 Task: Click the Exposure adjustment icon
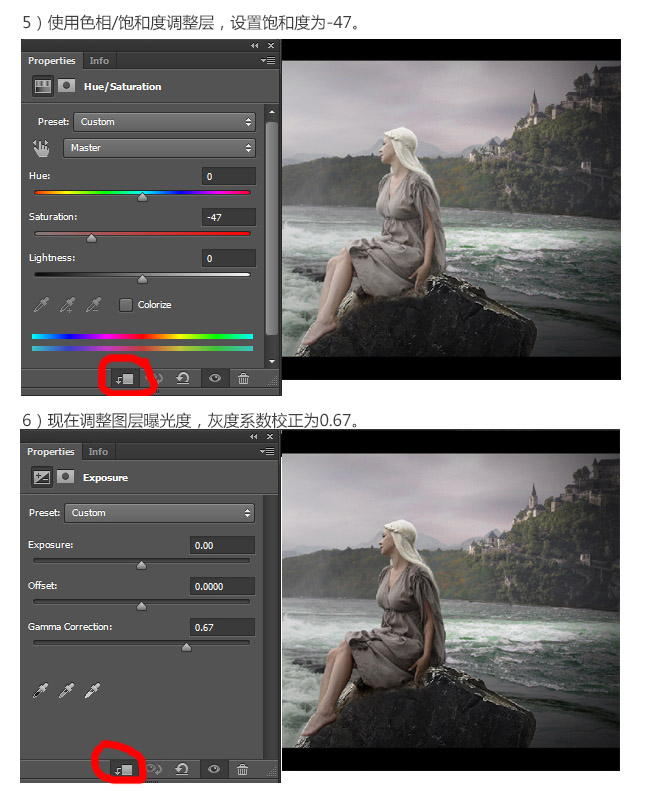41,477
